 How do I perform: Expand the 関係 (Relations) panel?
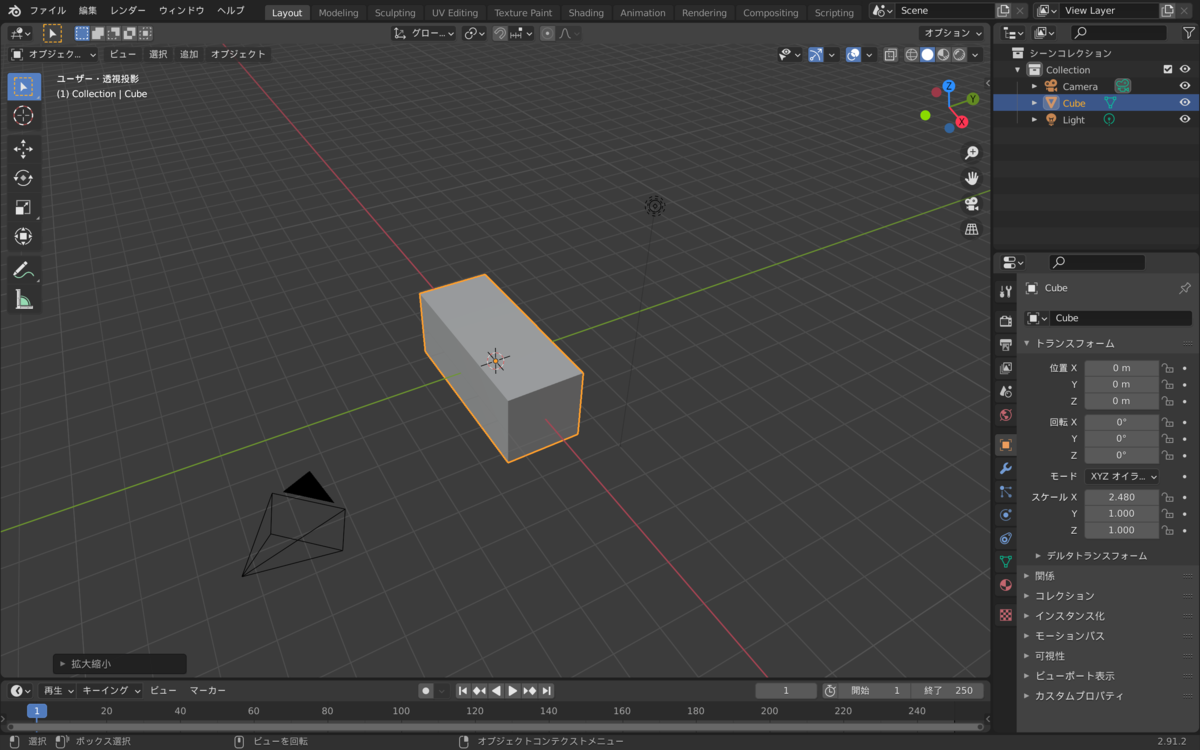click(1044, 576)
